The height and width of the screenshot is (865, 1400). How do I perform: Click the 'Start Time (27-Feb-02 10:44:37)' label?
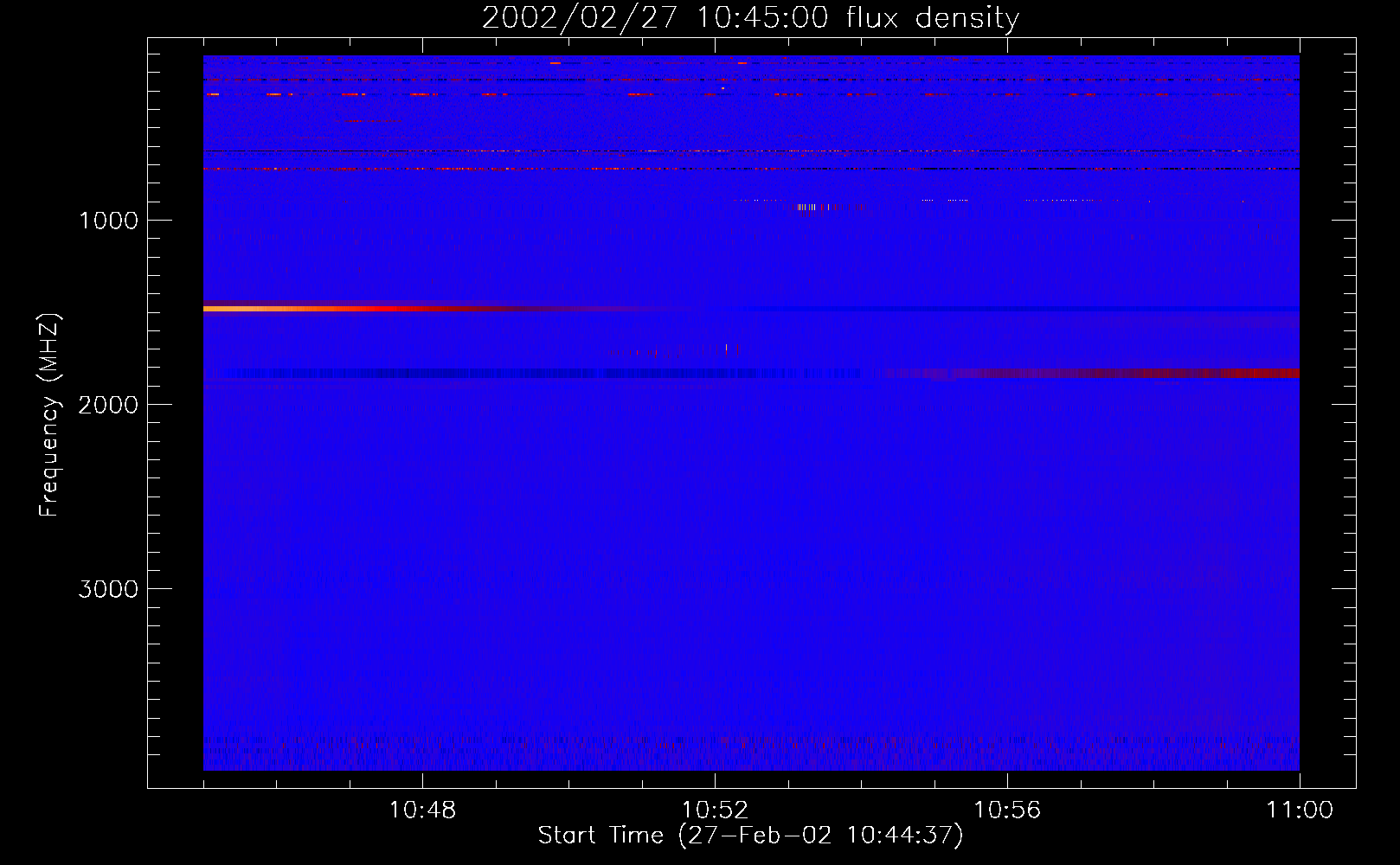tap(750, 836)
